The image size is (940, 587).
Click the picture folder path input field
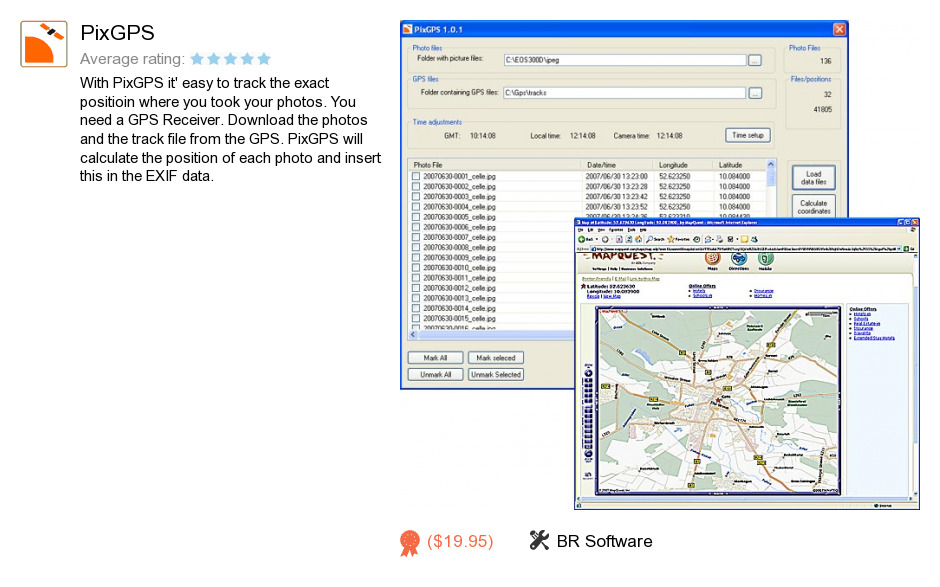tap(625, 60)
